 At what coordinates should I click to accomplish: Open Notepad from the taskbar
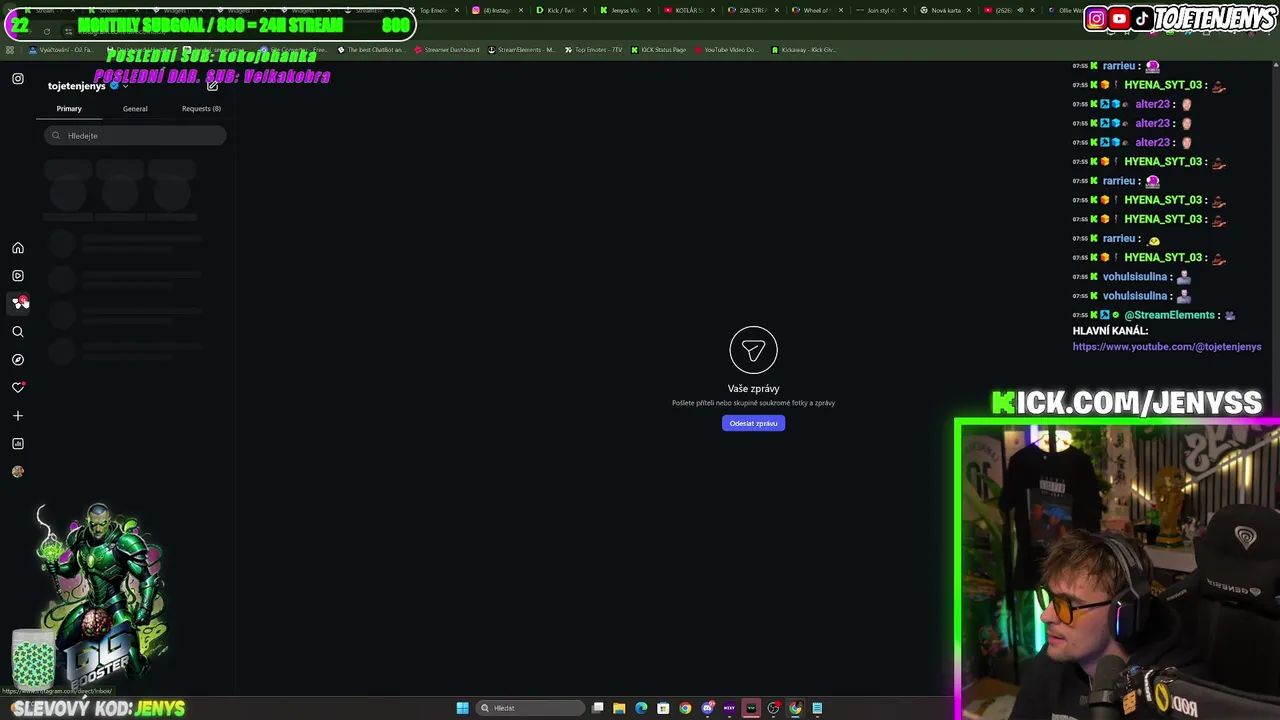pyautogui.click(x=817, y=708)
